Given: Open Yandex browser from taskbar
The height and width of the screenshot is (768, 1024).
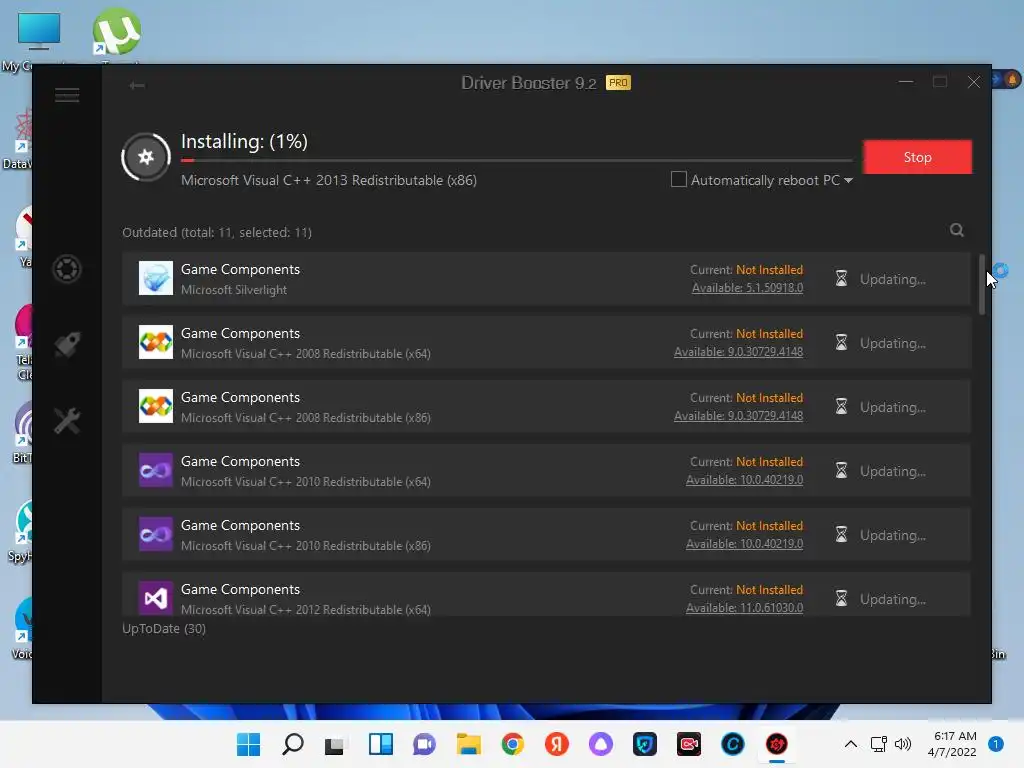Looking at the screenshot, I should (x=556, y=744).
